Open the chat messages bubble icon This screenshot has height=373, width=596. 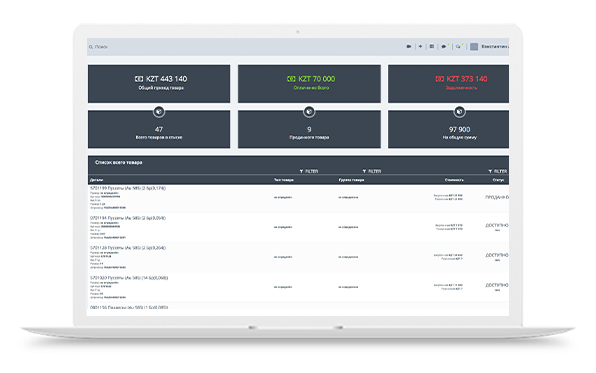pos(444,46)
